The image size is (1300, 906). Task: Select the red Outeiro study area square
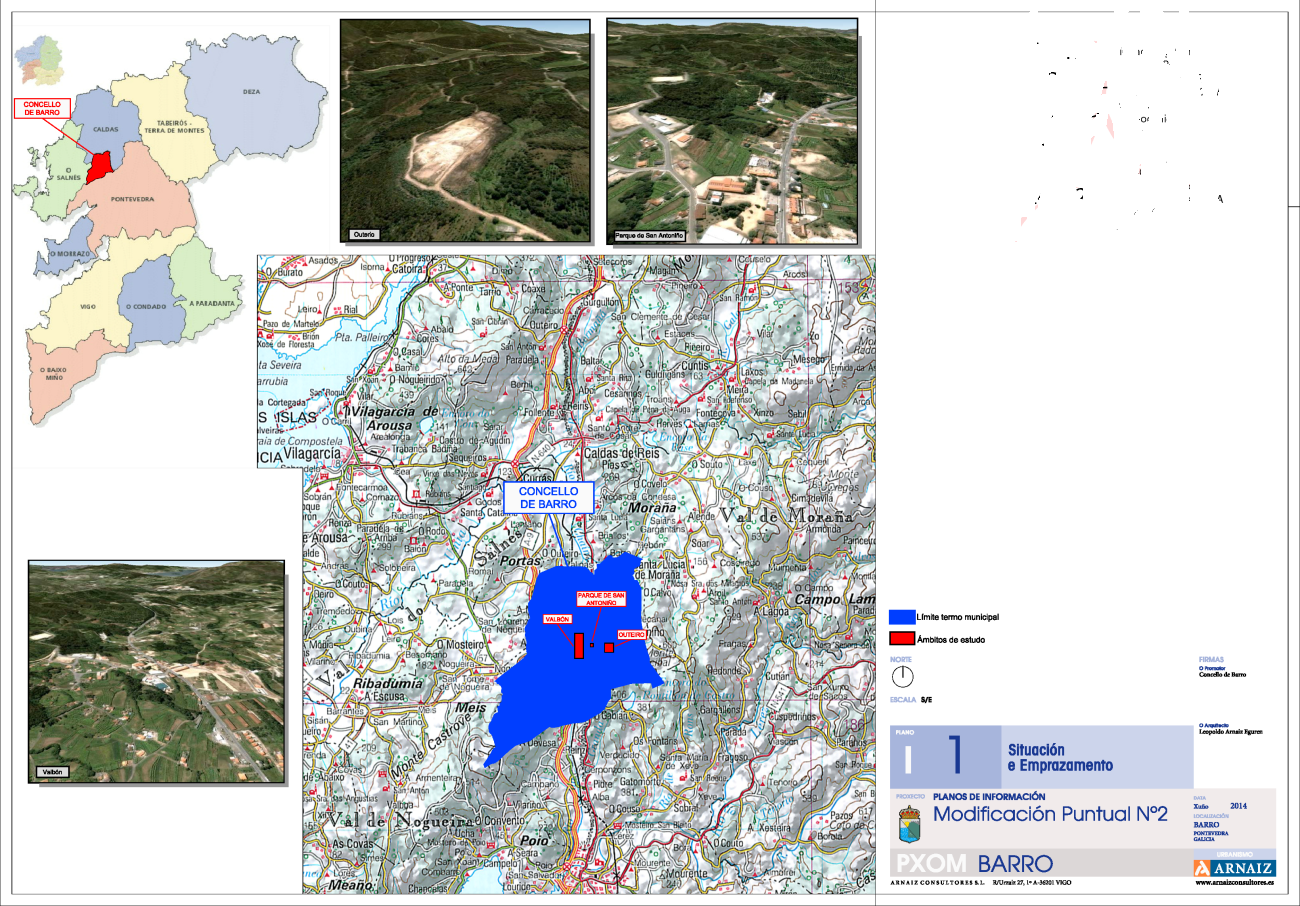coord(608,647)
